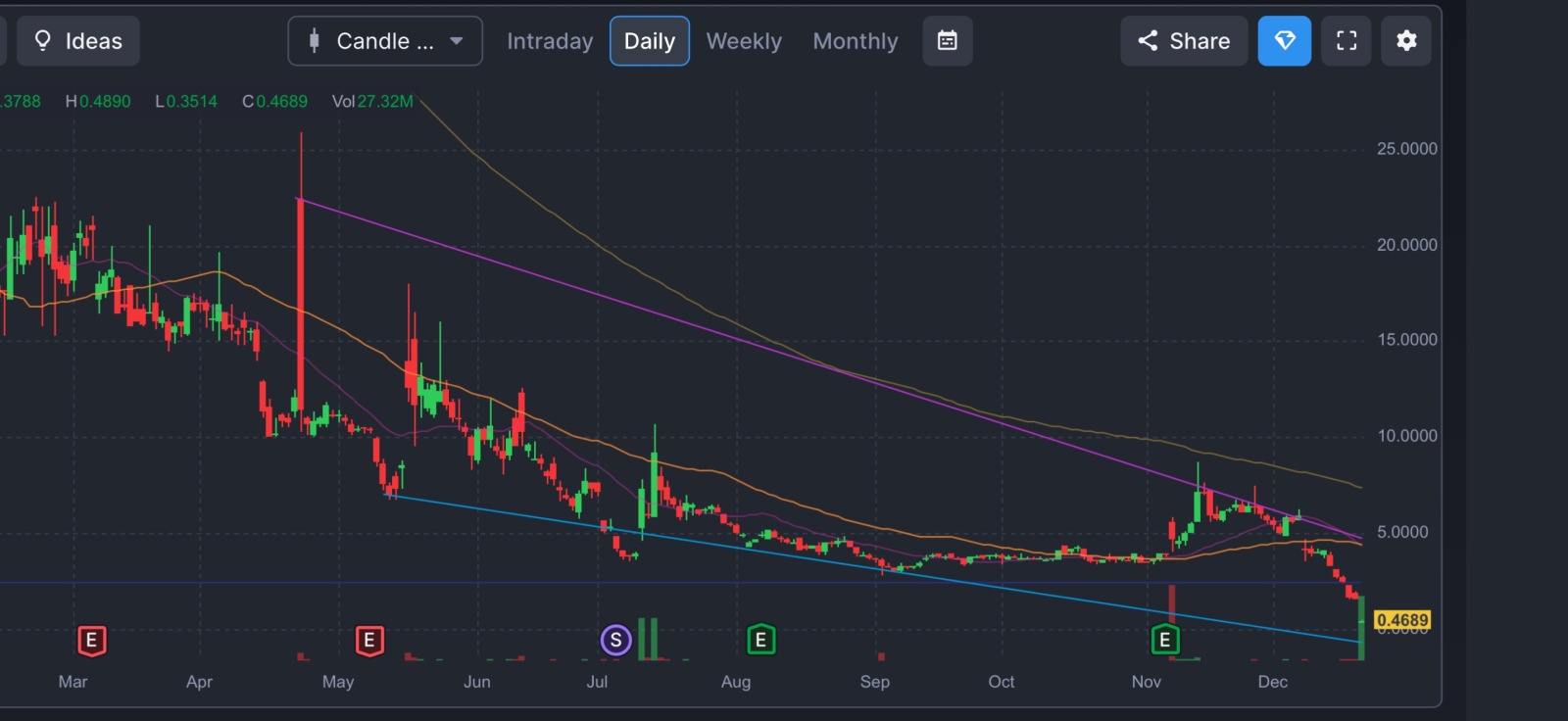Open the calendar date range picker
The width and height of the screenshot is (1568, 721).
[948, 41]
